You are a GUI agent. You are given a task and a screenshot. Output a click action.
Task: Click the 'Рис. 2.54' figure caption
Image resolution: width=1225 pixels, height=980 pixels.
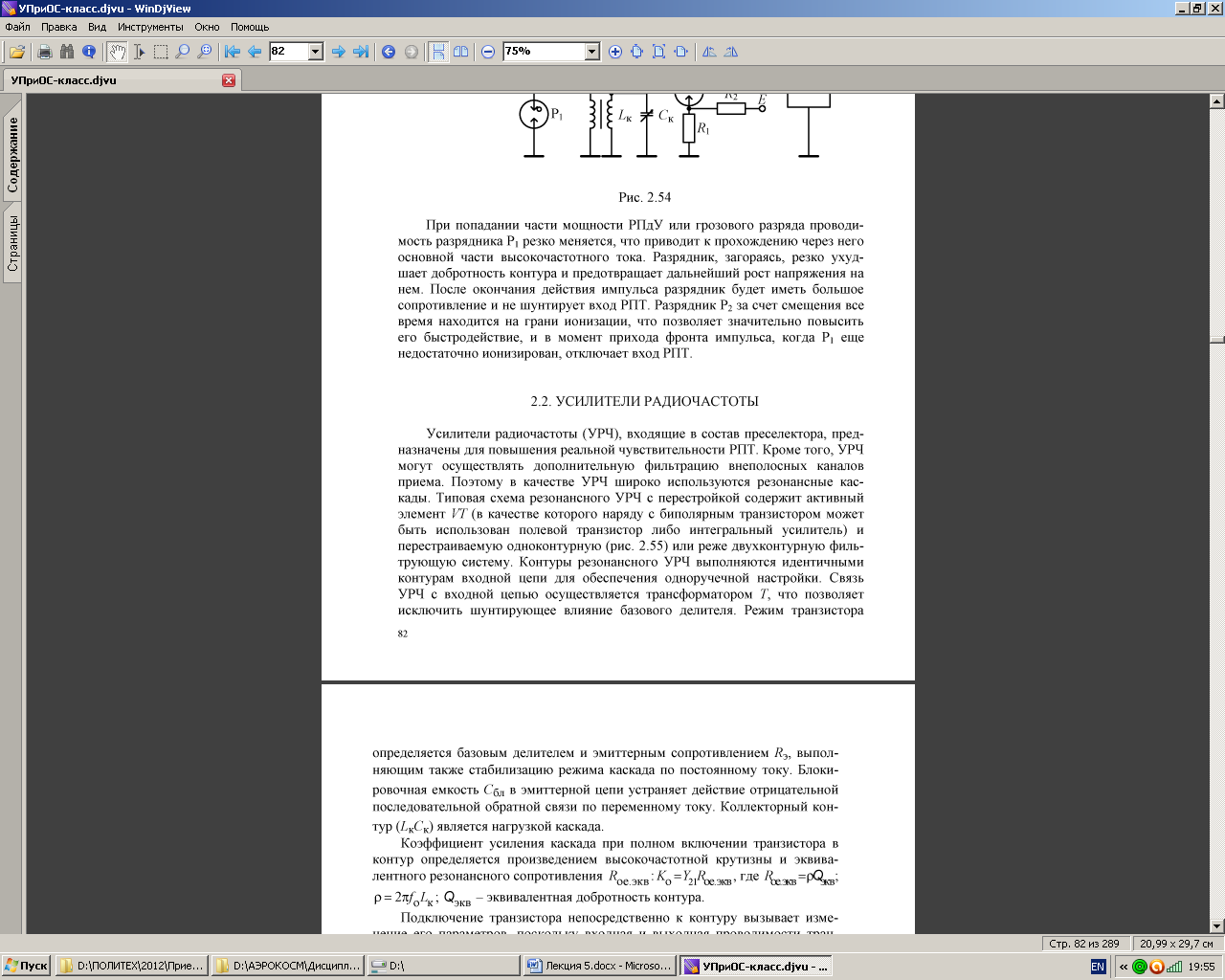pos(645,197)
